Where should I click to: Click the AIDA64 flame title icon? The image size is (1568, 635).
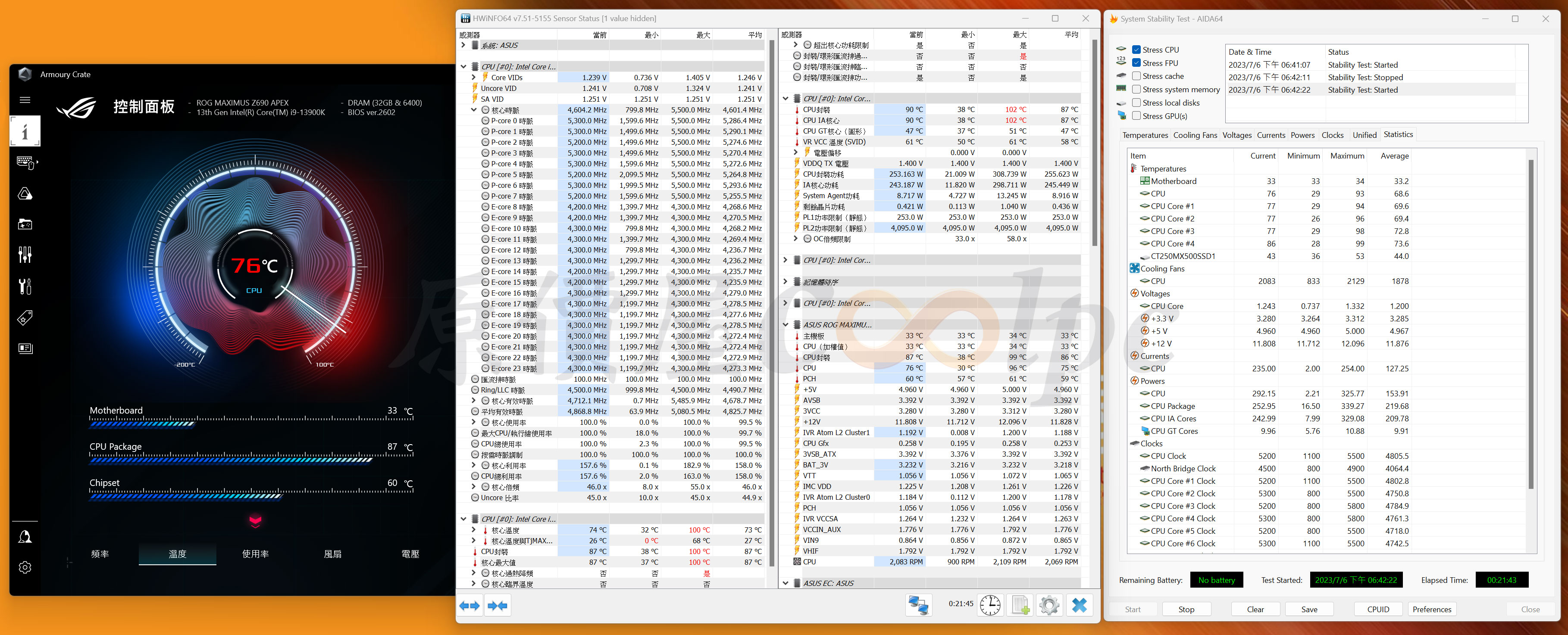tap(1113, 19)
